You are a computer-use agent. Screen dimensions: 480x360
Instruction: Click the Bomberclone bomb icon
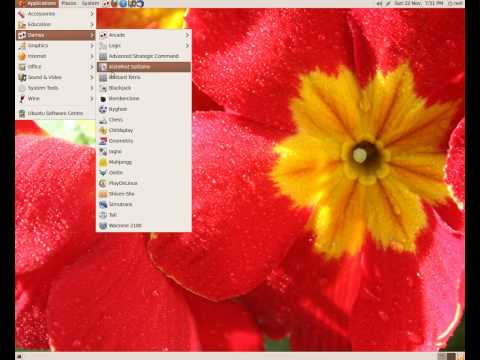click(103, 99)
